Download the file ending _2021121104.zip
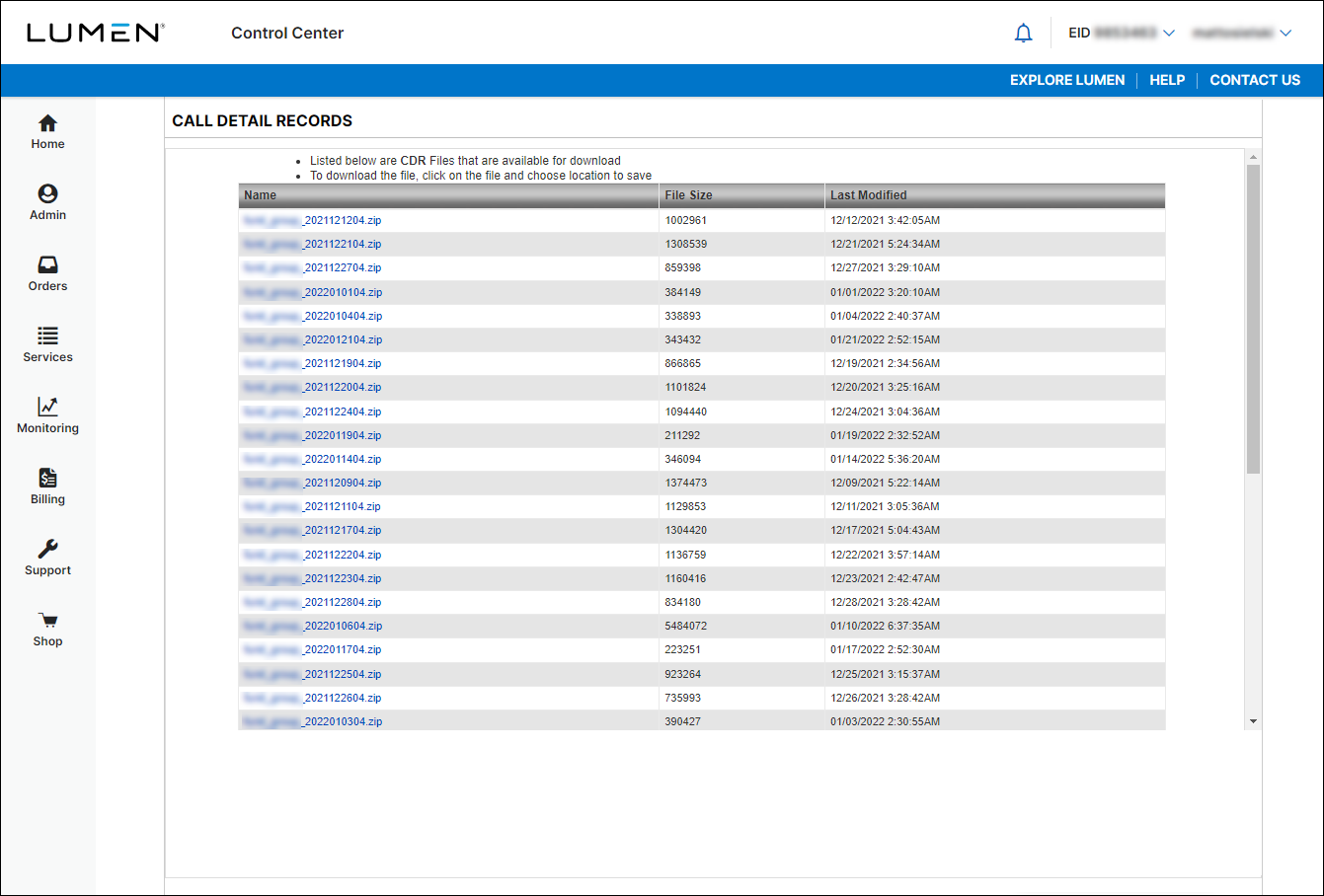This screenshot has width=1324, height=896. pos(312,506)
